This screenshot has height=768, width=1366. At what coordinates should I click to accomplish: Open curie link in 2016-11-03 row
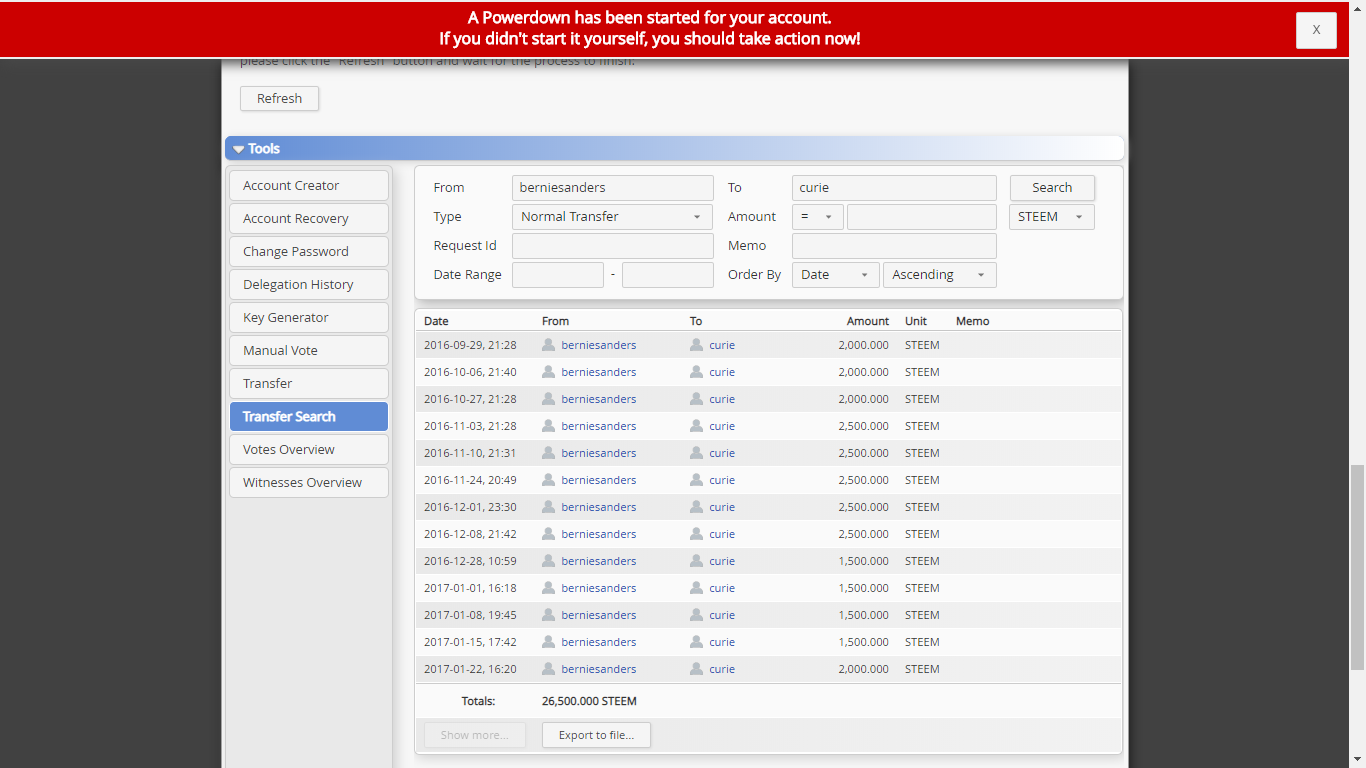click(x=722, y=426)
